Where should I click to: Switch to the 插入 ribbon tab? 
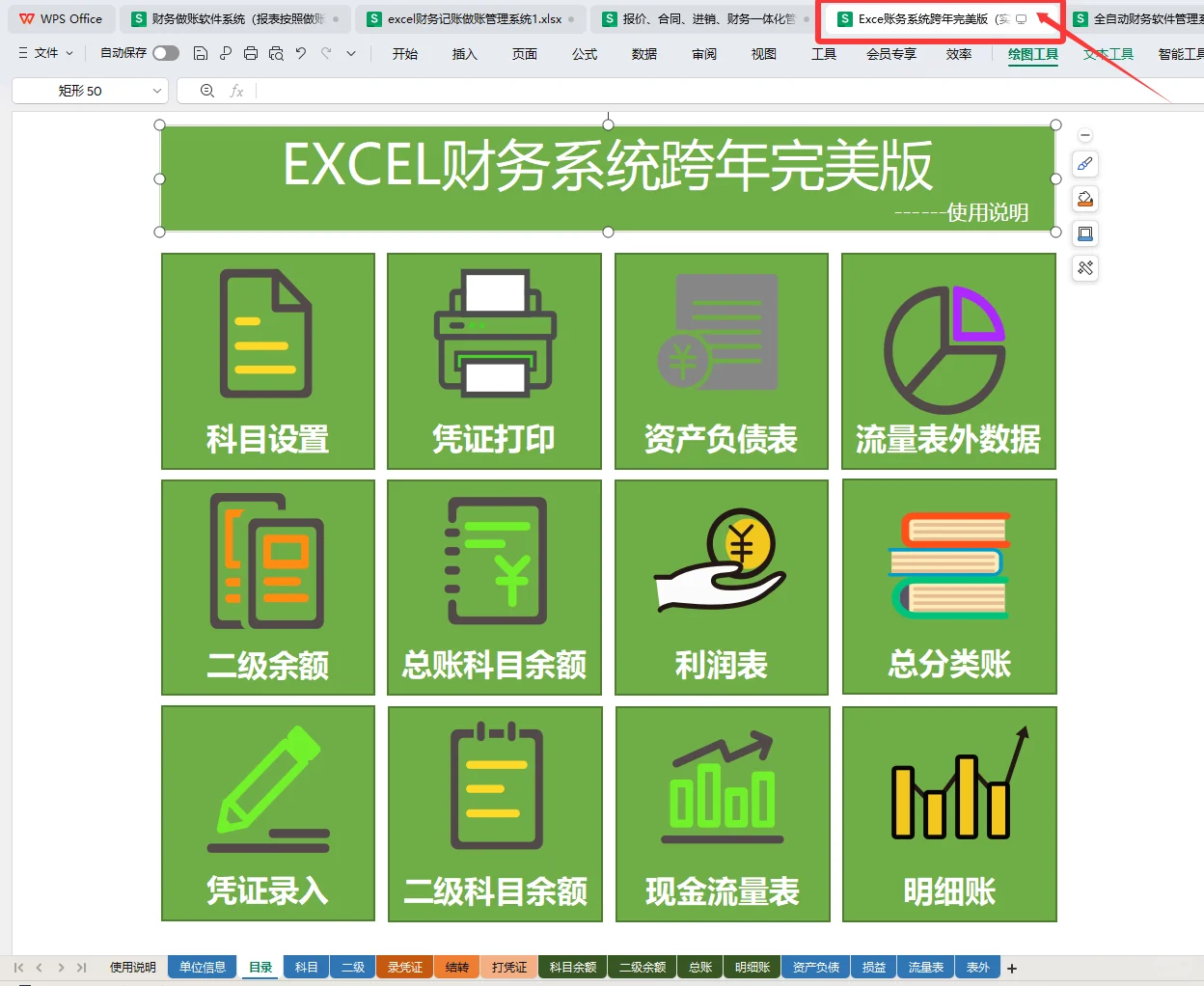click(x=465, y=55)
